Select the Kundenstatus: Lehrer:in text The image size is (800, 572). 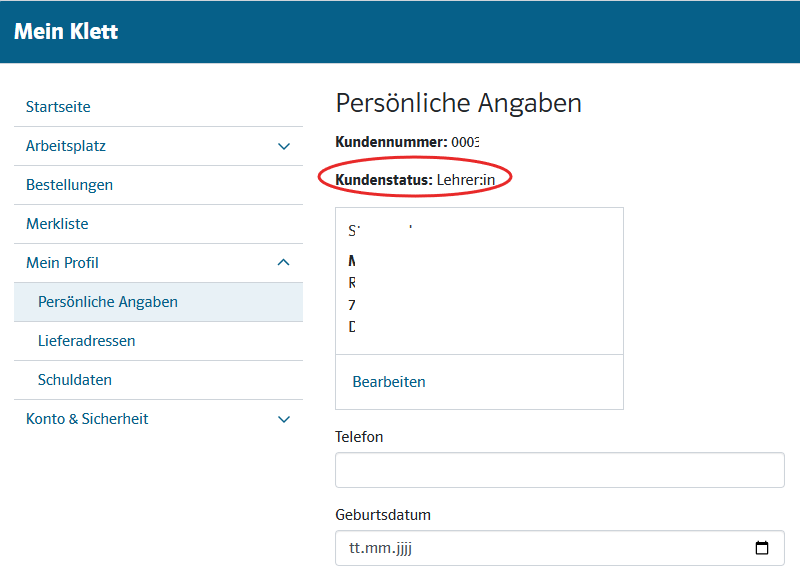coord(415,180)
